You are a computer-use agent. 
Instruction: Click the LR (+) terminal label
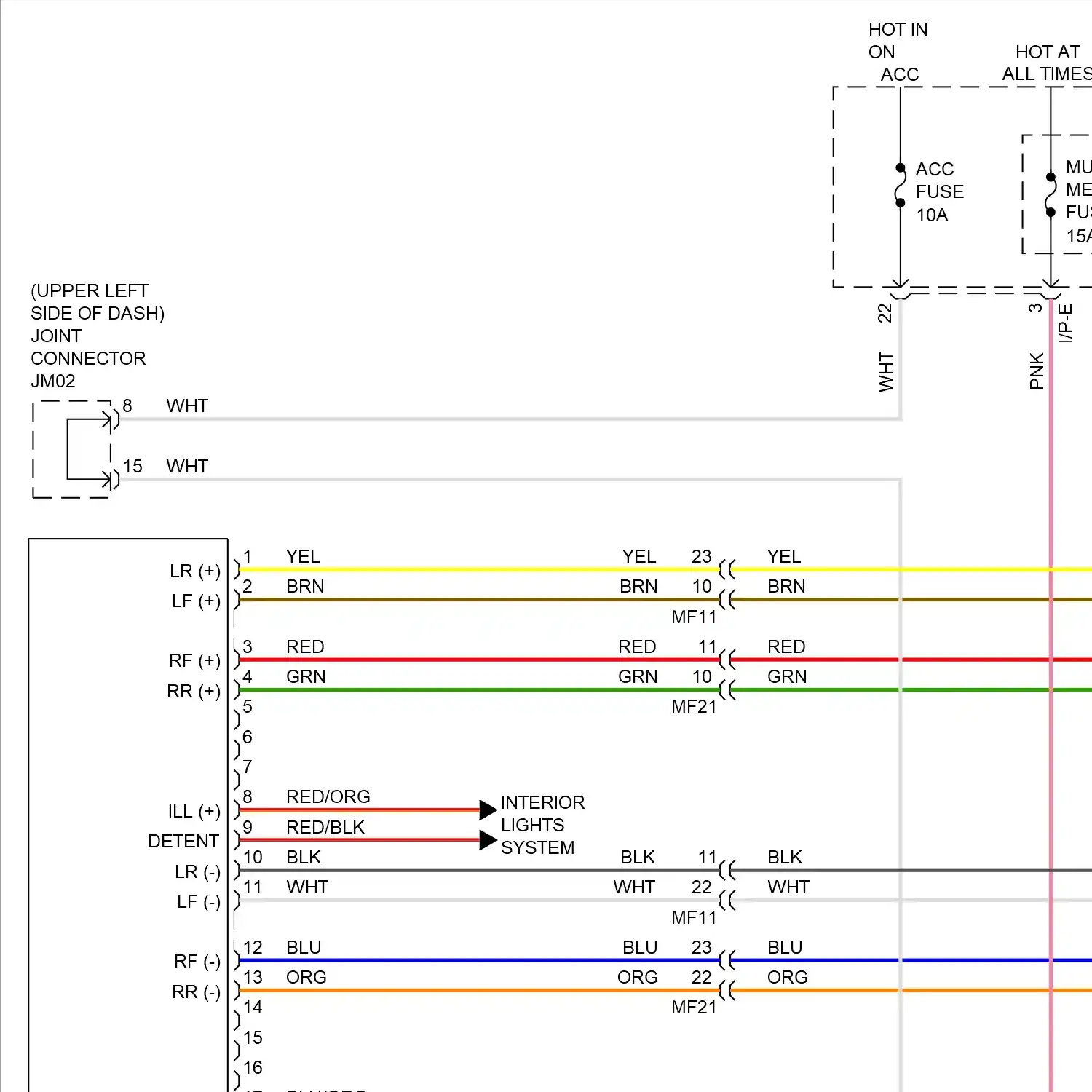[195, 571]
